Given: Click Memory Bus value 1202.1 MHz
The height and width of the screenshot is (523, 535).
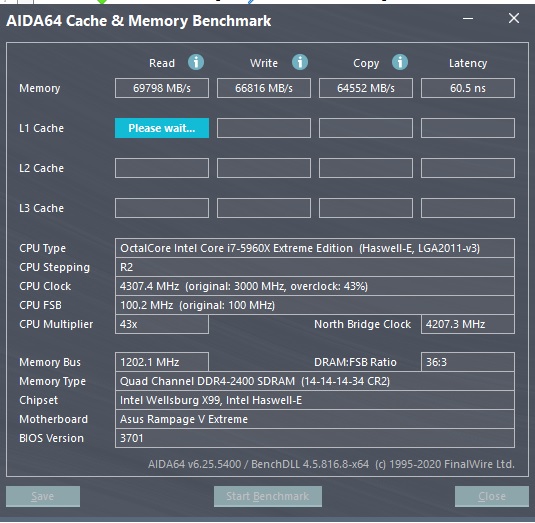Looking at the screenshot, I should (162, 362).
